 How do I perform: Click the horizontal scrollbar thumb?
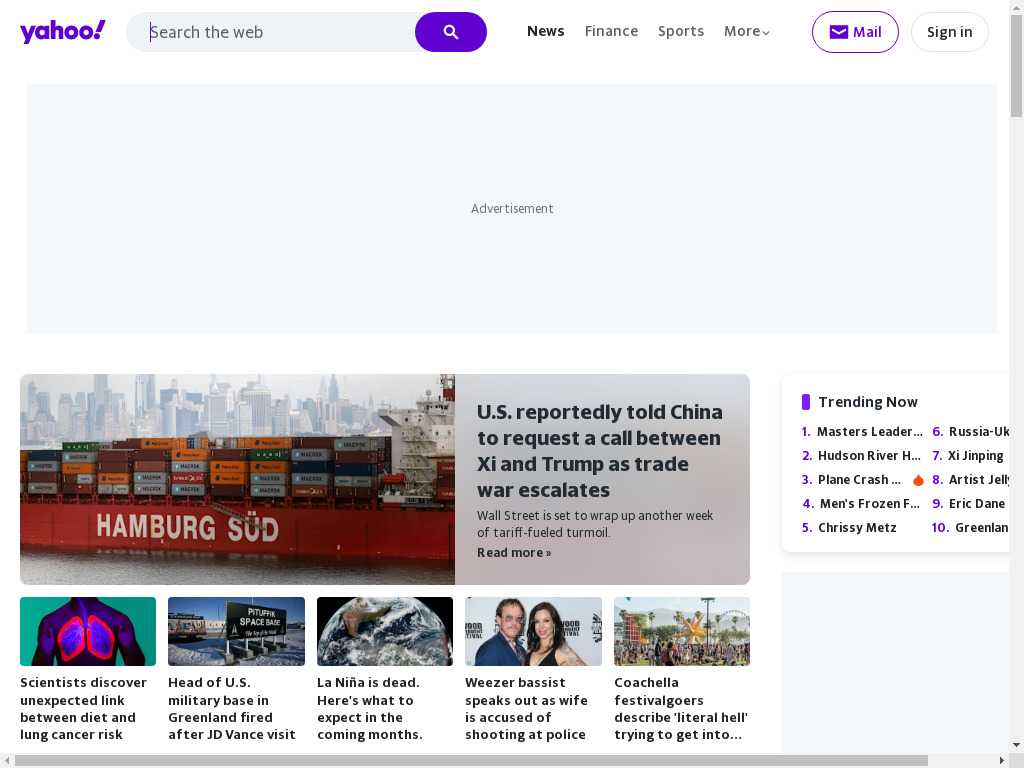coord(471,761)
